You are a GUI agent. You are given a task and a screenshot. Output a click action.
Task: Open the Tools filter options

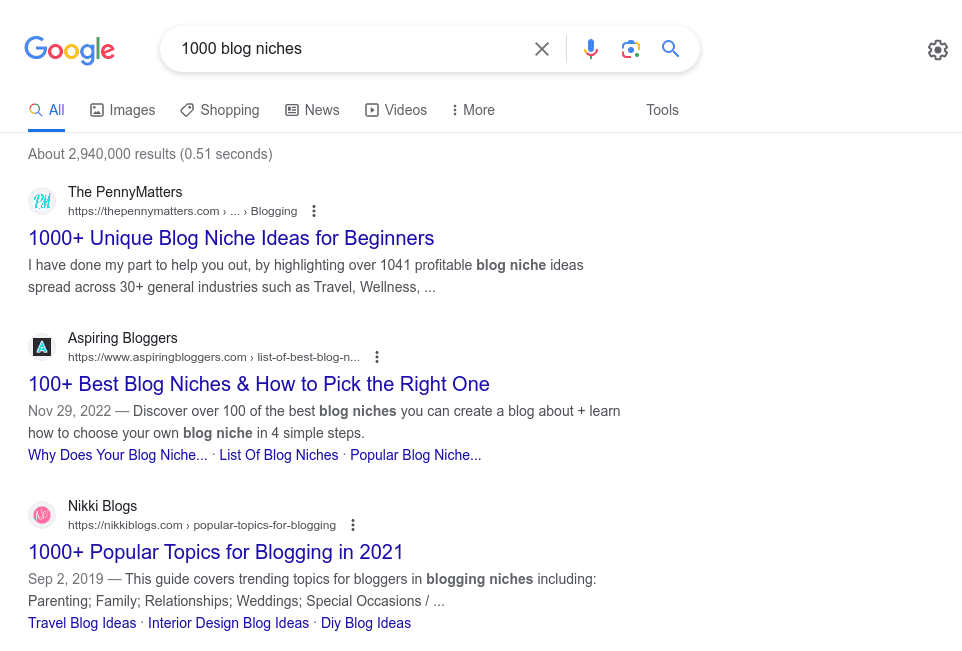[662, 110]
